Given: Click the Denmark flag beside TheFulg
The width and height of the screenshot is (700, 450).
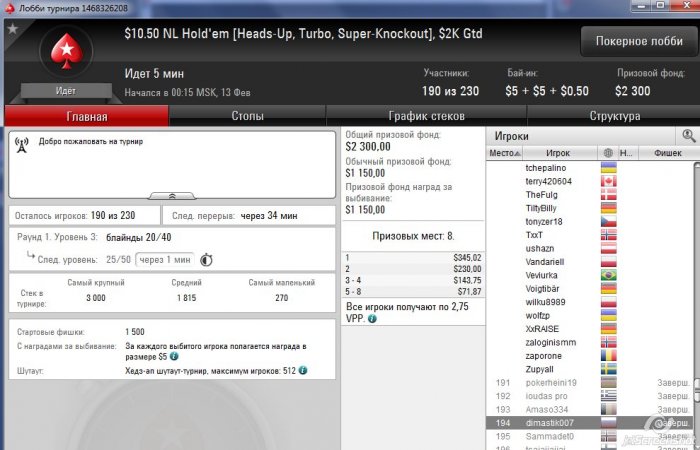Looking at the screenshot, I should 608,195.
